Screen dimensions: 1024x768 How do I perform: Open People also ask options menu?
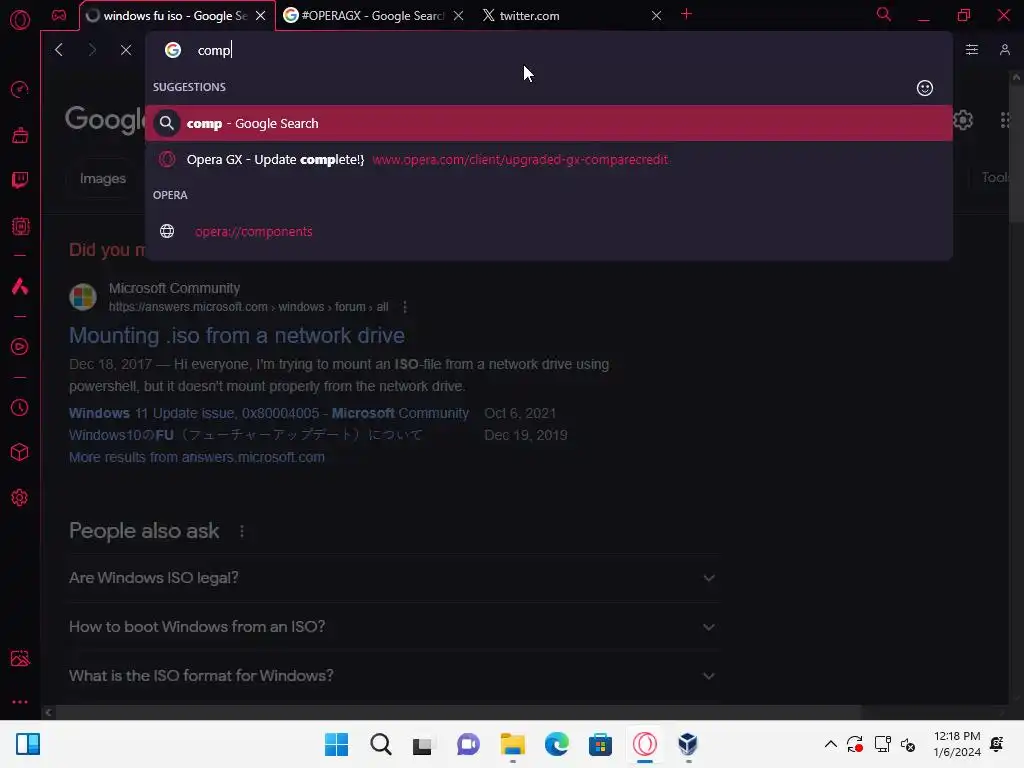pos(242,531)
